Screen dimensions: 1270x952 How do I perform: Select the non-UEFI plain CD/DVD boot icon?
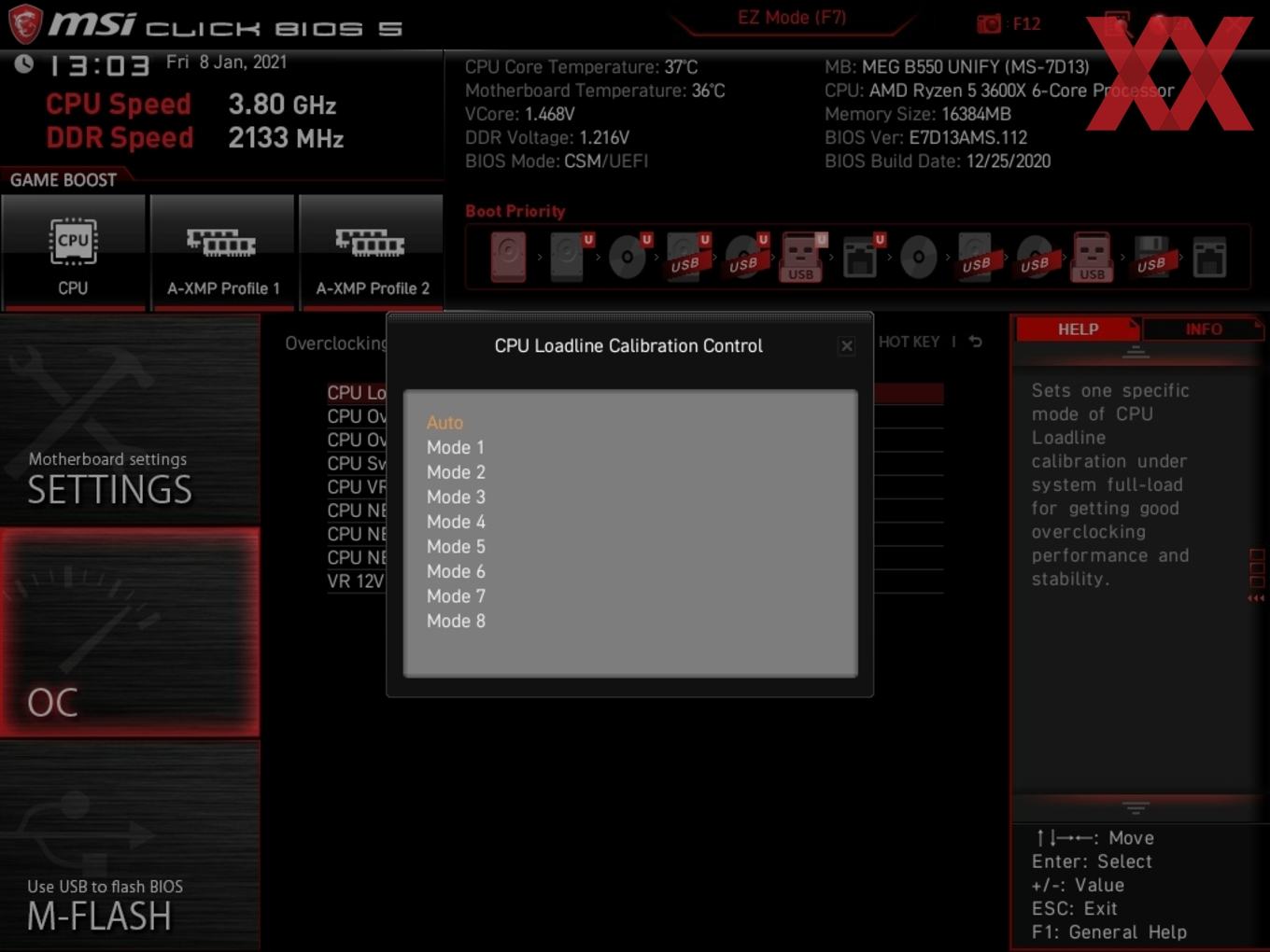click(919, 257)
